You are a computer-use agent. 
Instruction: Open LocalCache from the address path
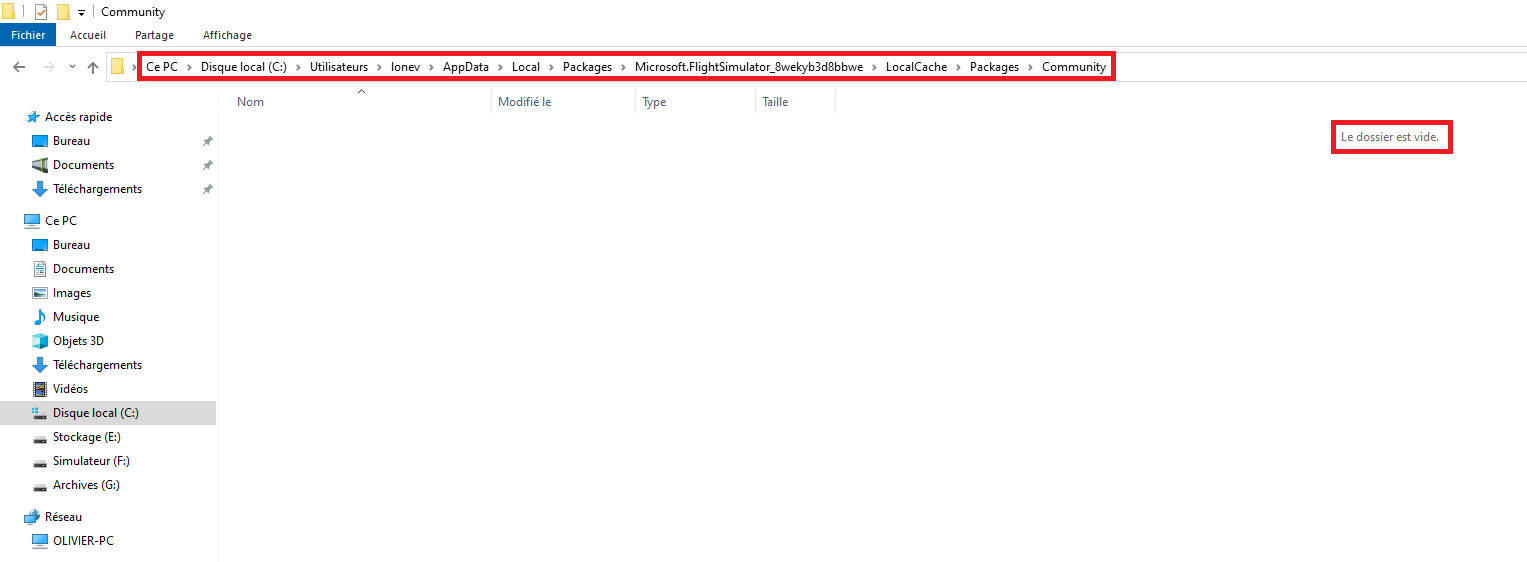916,67
